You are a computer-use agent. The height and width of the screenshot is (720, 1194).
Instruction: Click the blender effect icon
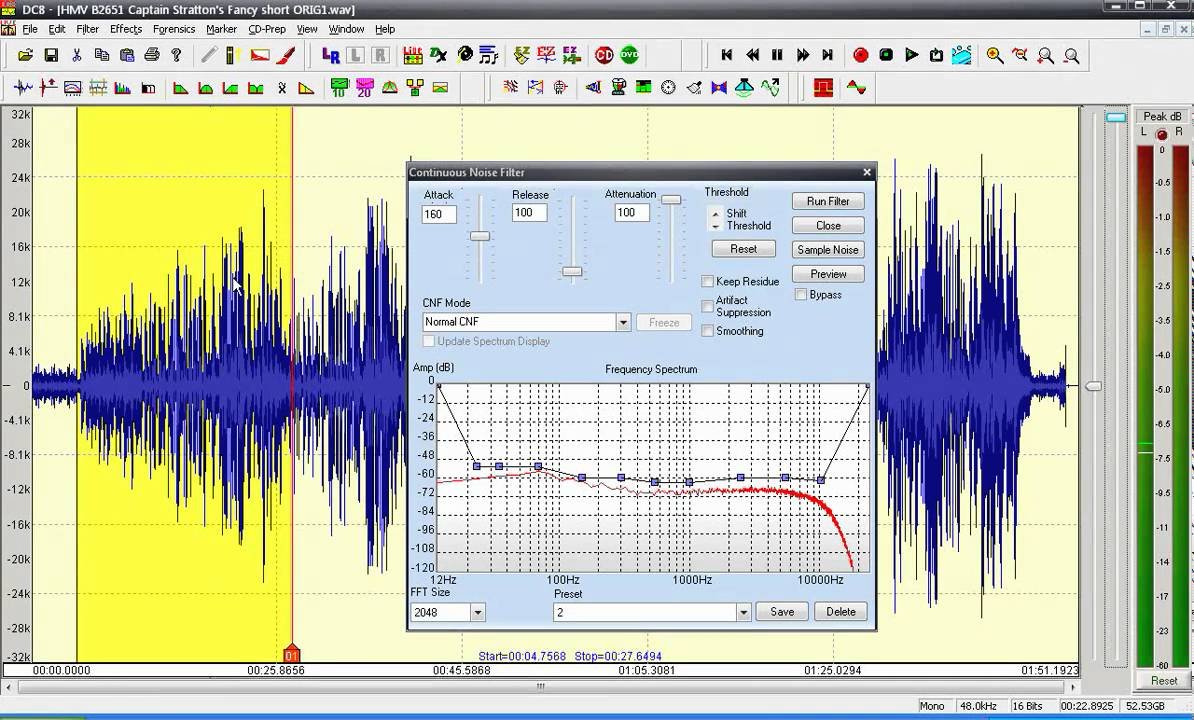(618, 88)
